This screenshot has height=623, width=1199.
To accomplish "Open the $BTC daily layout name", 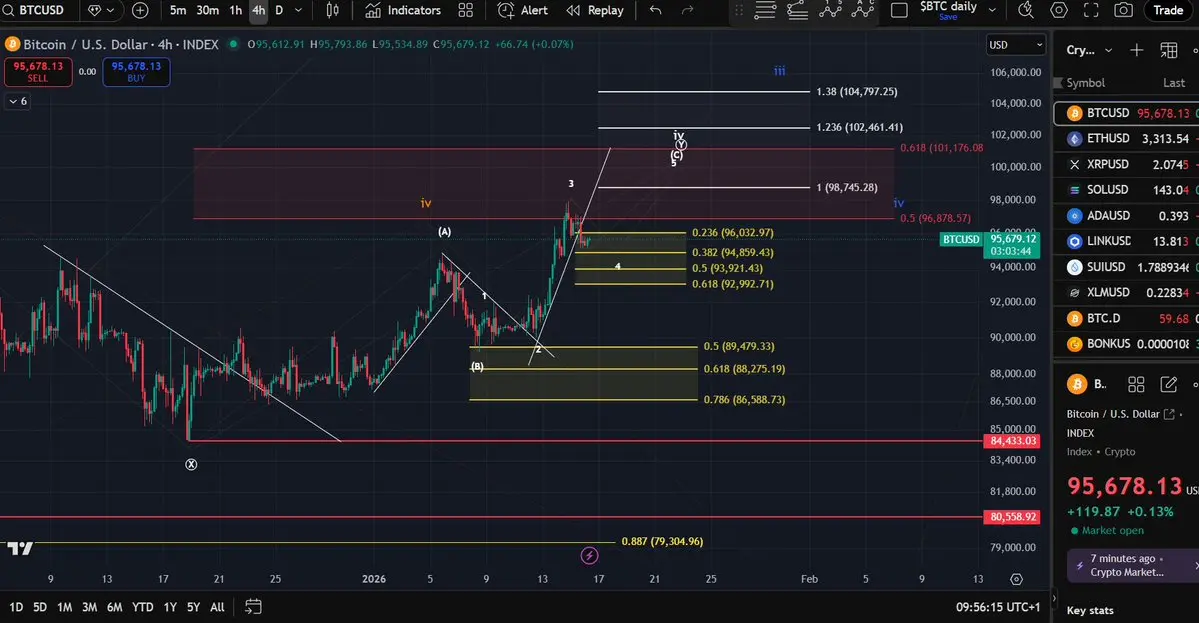I will click(x=948, y=9).
